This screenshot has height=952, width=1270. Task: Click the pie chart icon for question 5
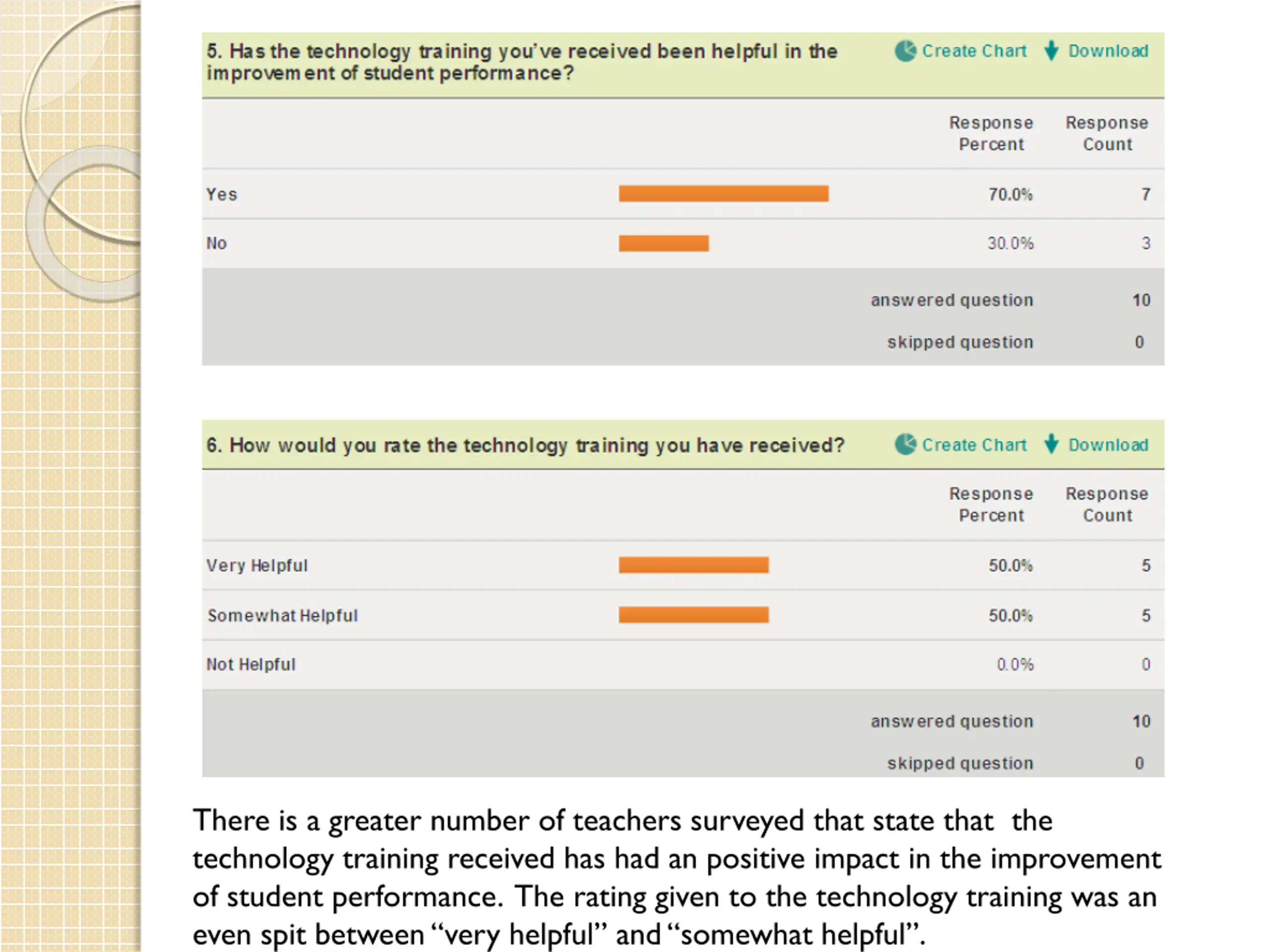[905, 51]
